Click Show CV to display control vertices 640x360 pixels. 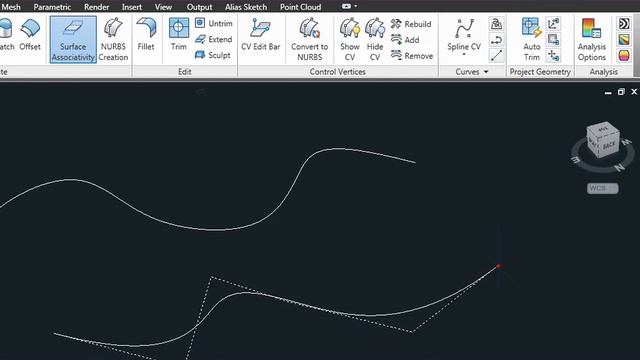350,40
